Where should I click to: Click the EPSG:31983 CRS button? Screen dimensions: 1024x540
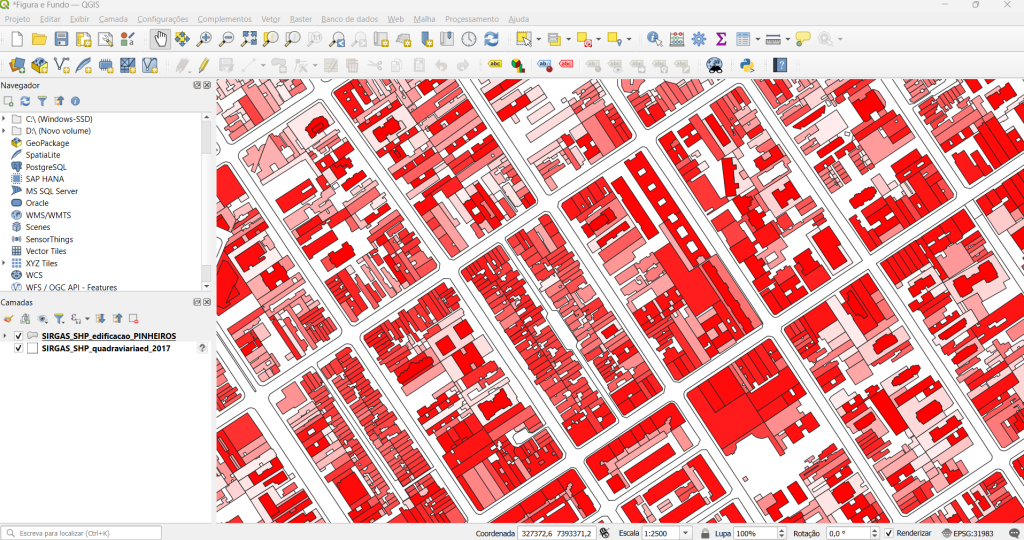(x=968, y=533)
